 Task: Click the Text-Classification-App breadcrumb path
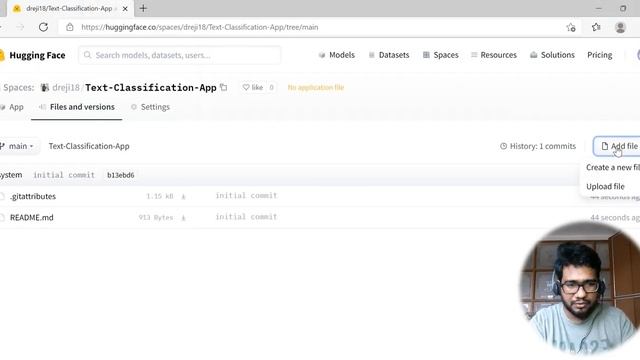point(89,146)
